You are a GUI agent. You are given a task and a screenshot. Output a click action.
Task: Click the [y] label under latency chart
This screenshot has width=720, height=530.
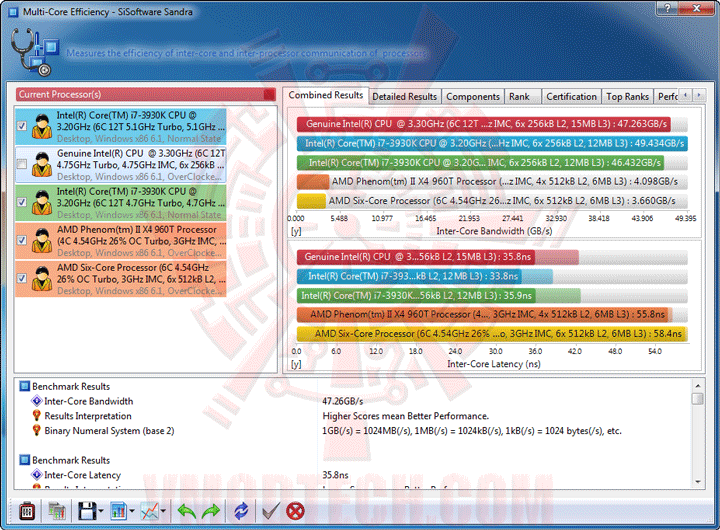[296, 364]
